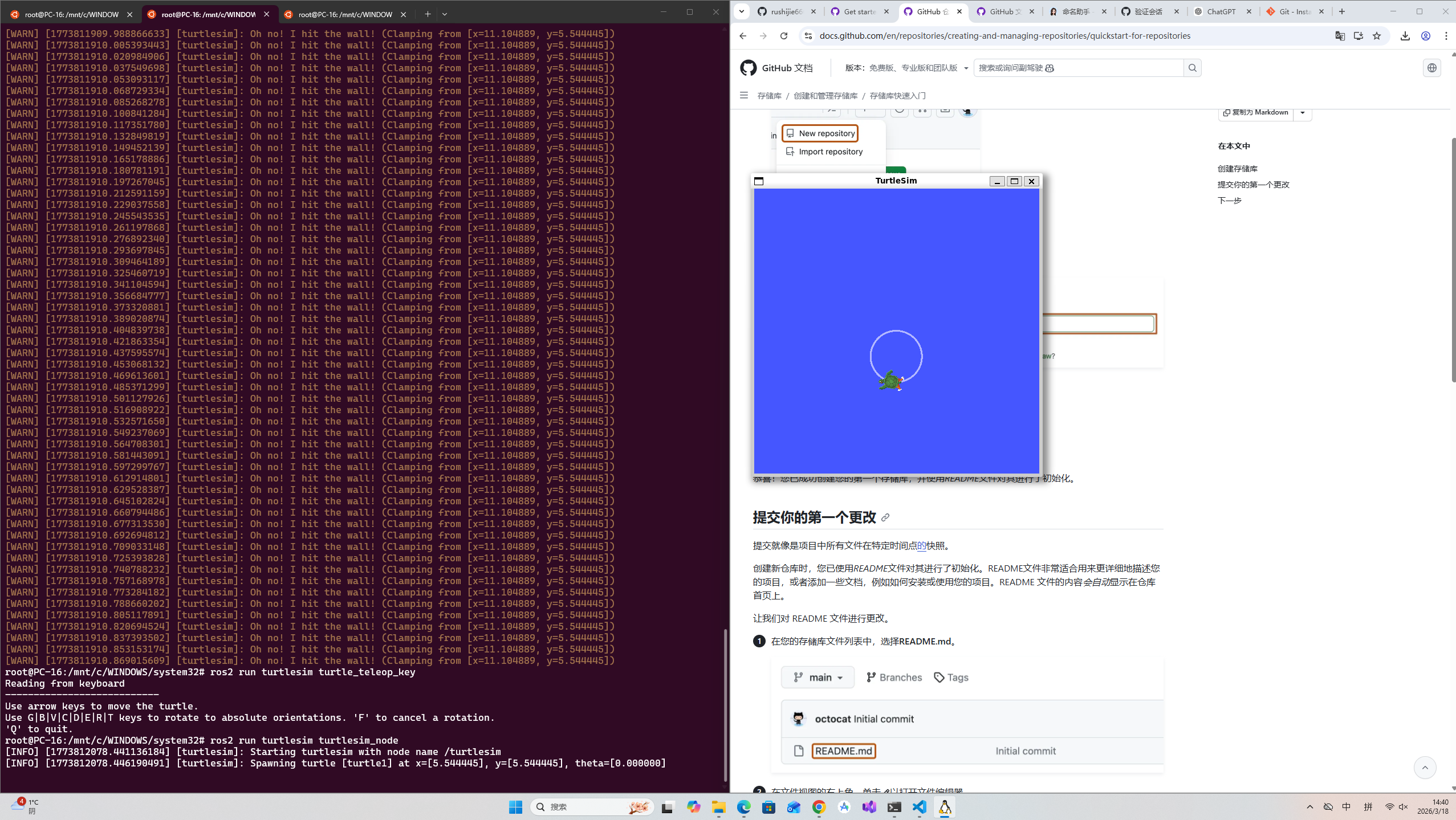Select the first Windows Terminal tab

[71, 14]
